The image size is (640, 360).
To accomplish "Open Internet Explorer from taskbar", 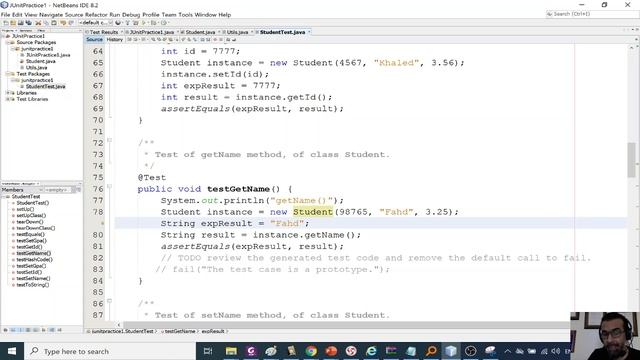I will click(371, 351).
